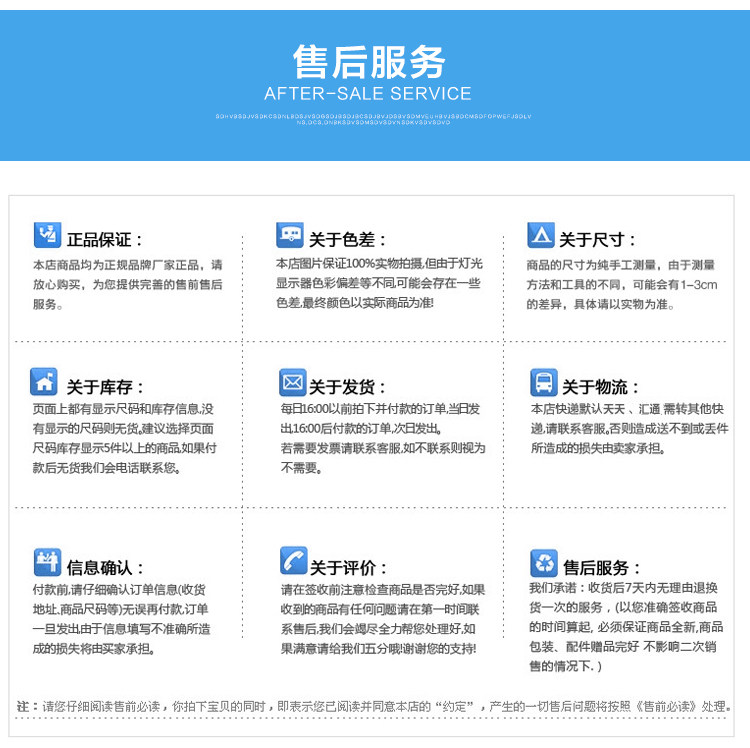Click the 关于发货 envelope icon
The image size is (750, 748).
pos(293,382)
